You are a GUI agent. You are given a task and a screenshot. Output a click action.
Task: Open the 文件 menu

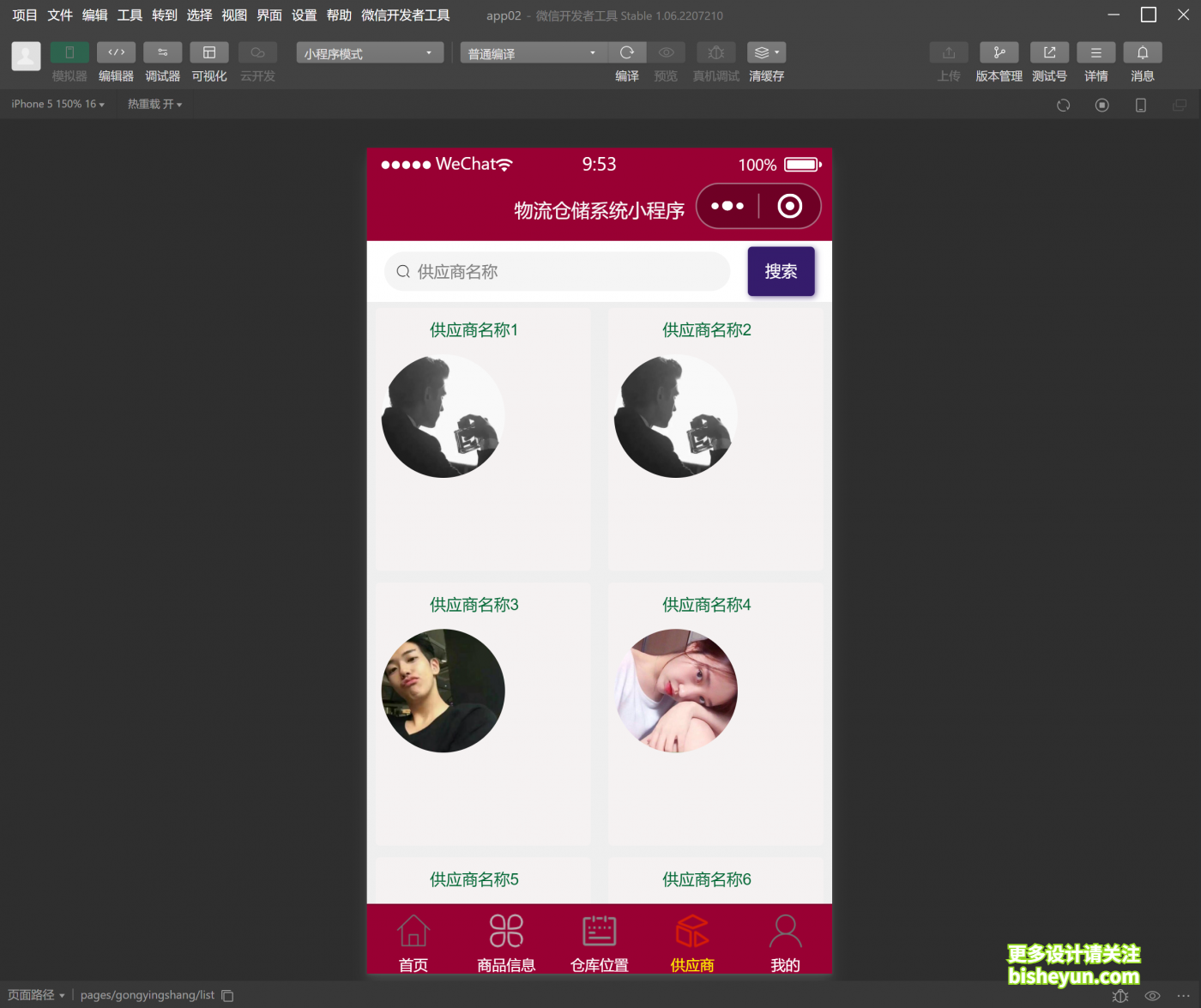pyautogui.click(x=60, y=15)
